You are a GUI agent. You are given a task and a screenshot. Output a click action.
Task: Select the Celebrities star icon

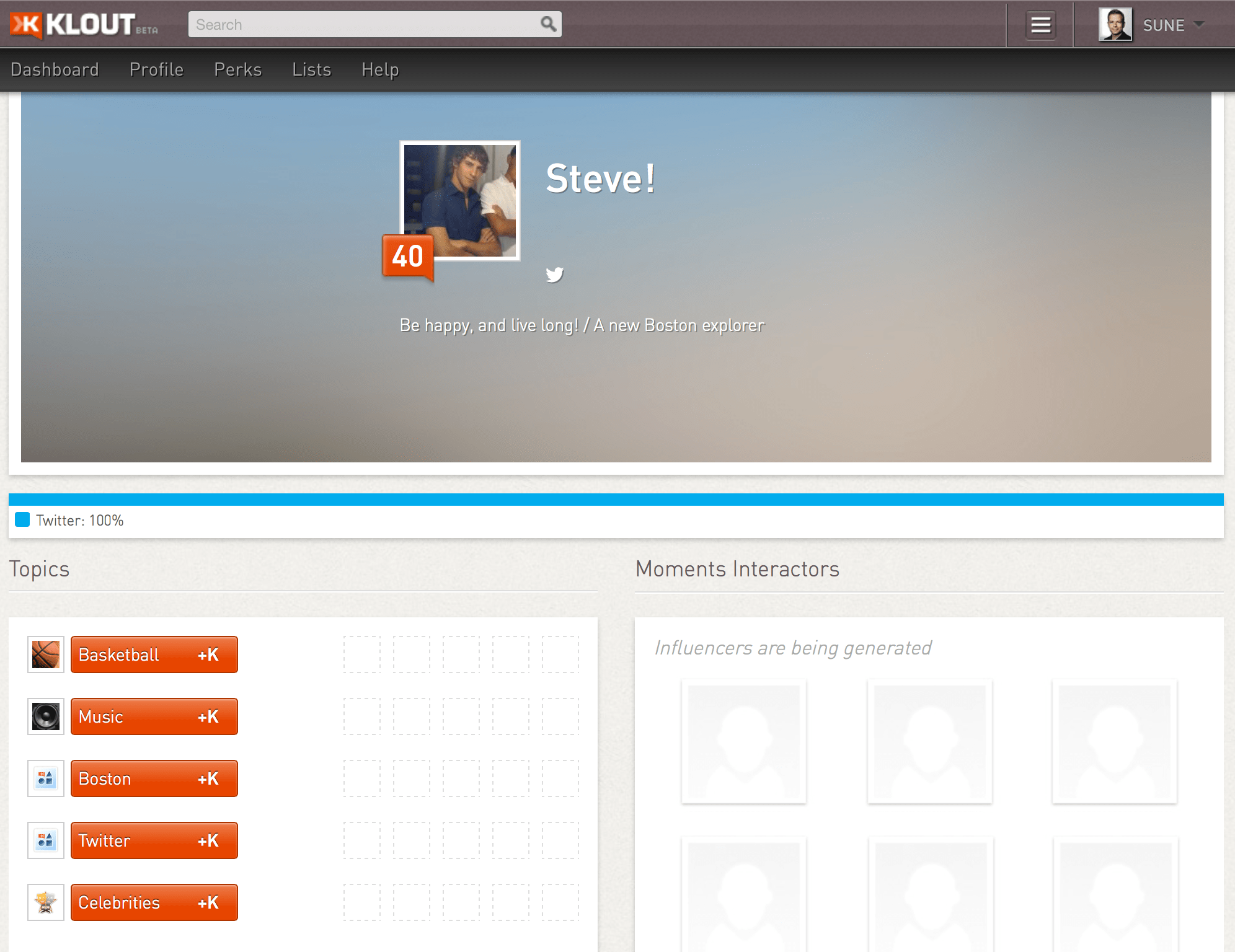45,902
